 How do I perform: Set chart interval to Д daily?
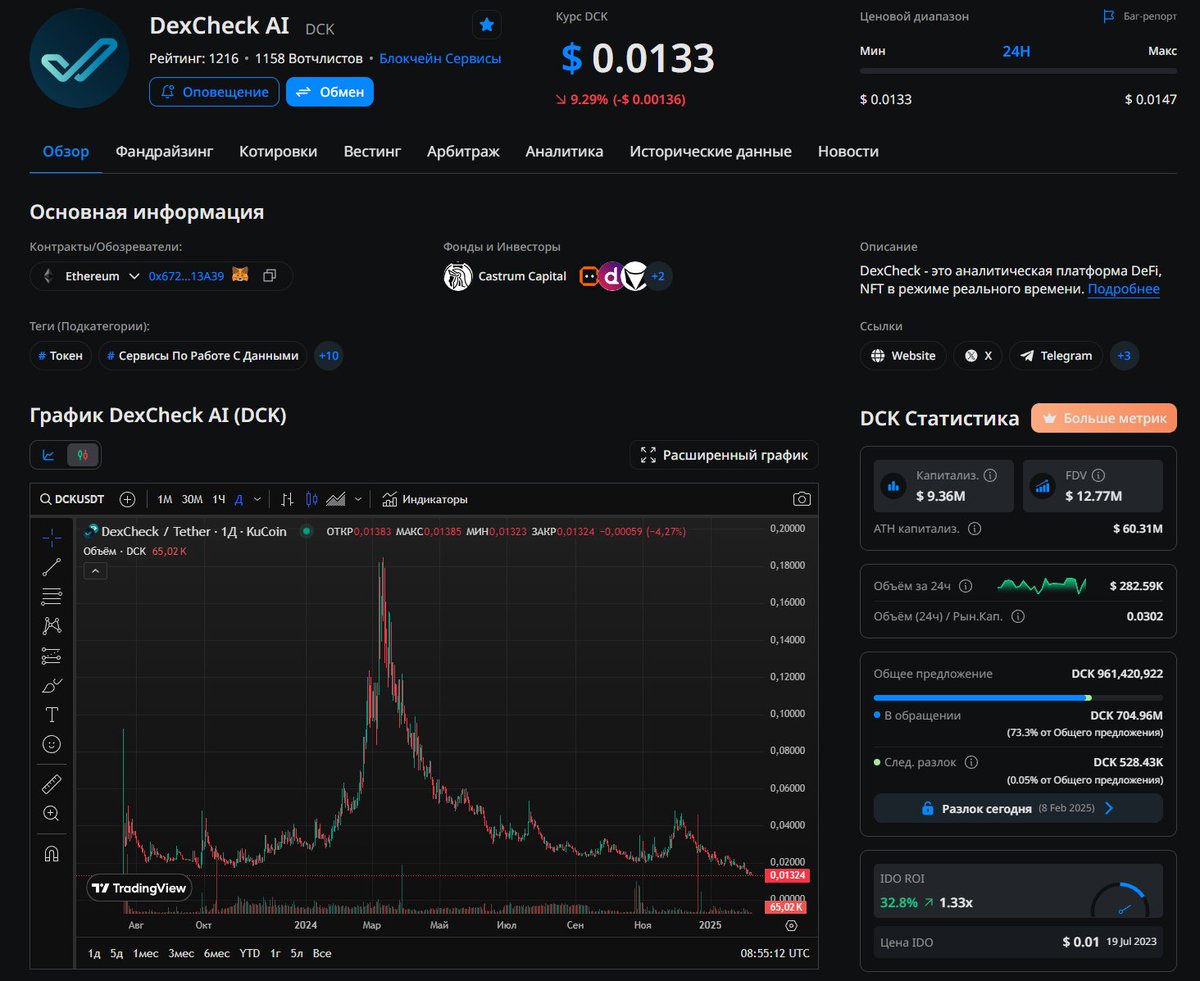239,499
